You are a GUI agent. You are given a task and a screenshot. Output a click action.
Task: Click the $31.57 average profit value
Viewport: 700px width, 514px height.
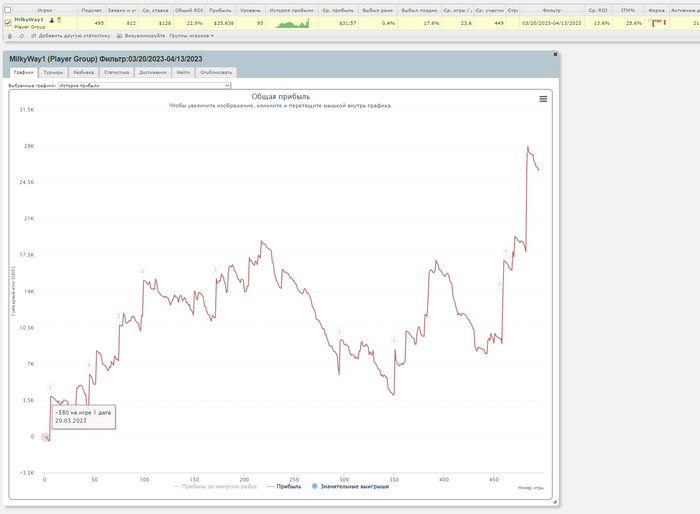click(348, 23)
